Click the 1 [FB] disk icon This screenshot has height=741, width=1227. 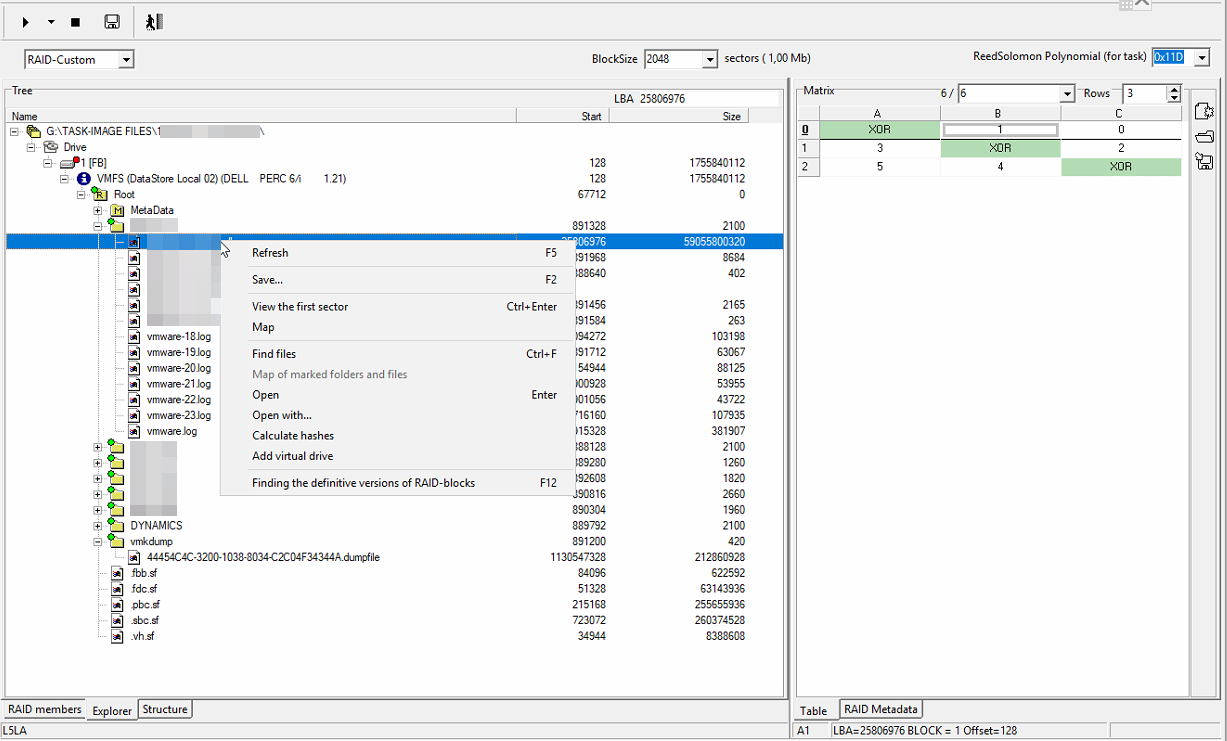[69, 162]
